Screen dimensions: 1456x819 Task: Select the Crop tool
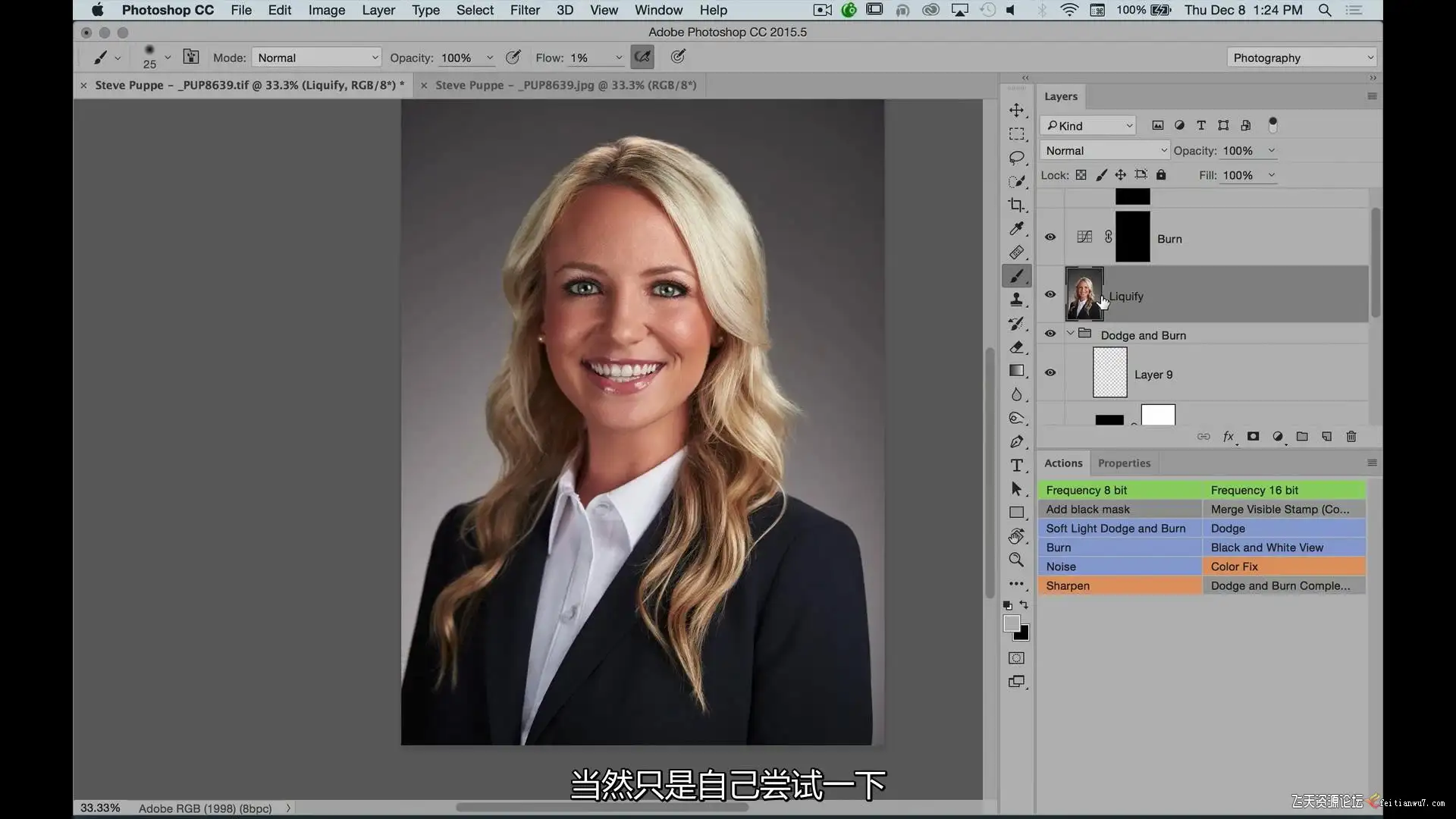pyautogui.click(x=1016, y=205)
